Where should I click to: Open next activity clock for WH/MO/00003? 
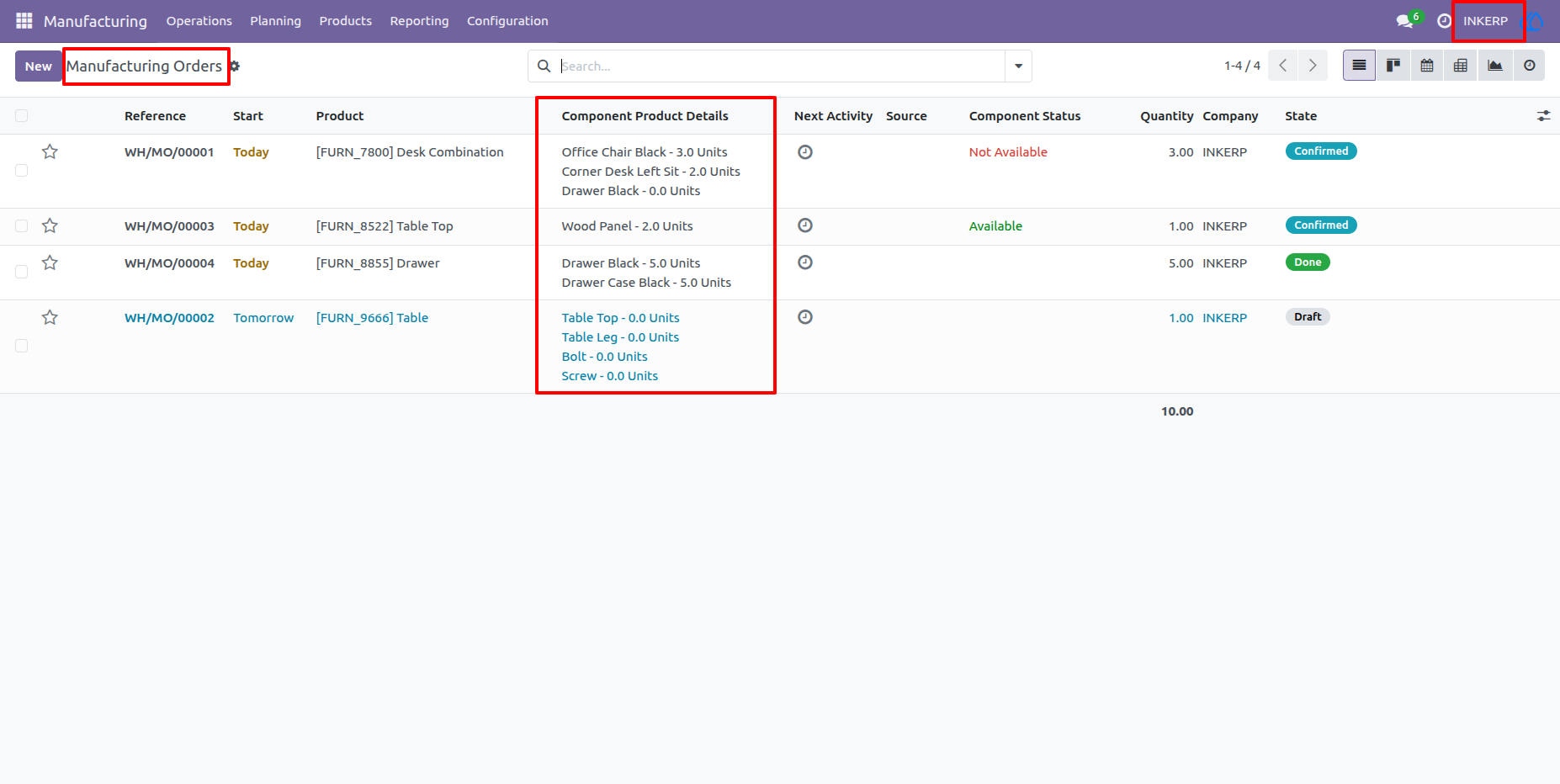pos(805,225)
